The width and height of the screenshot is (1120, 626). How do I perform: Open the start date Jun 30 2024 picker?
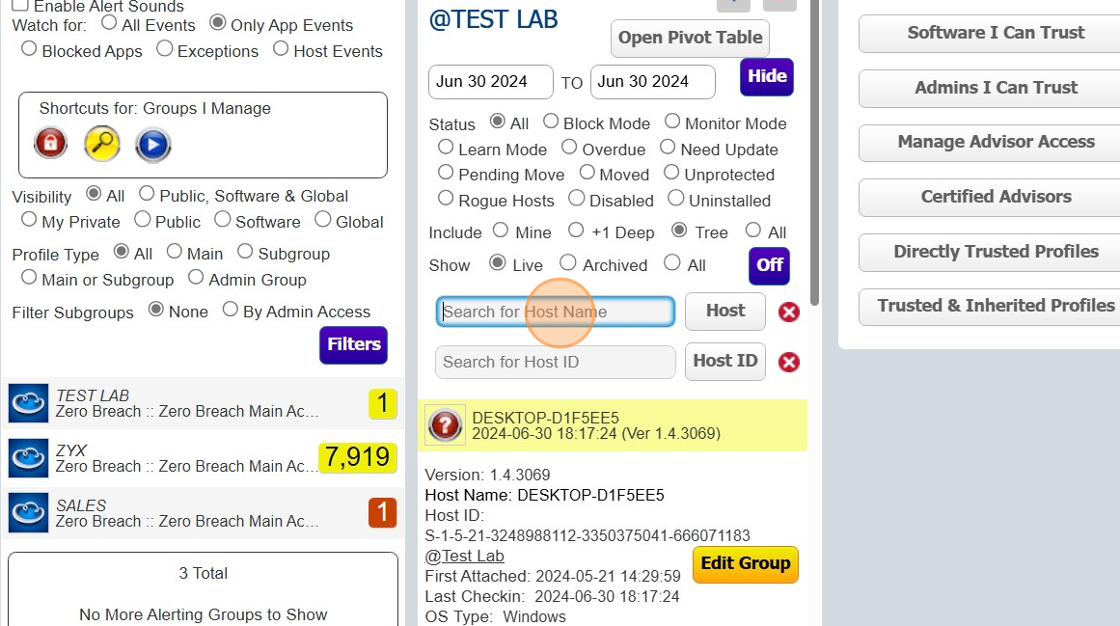click(490, 82)
